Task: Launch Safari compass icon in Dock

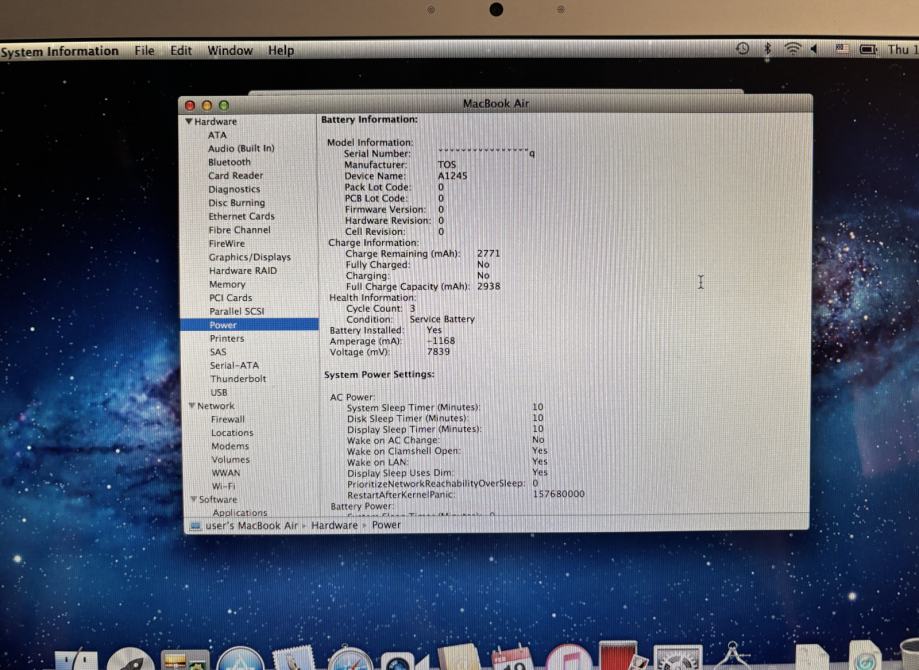Action: (350, 658)
